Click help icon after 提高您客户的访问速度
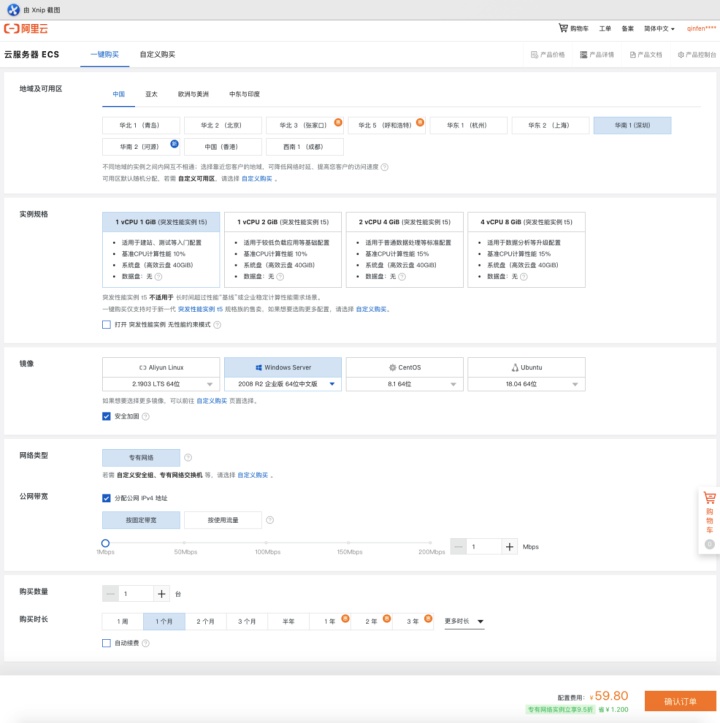The image size is (720, 723). (x=385, y=167)
